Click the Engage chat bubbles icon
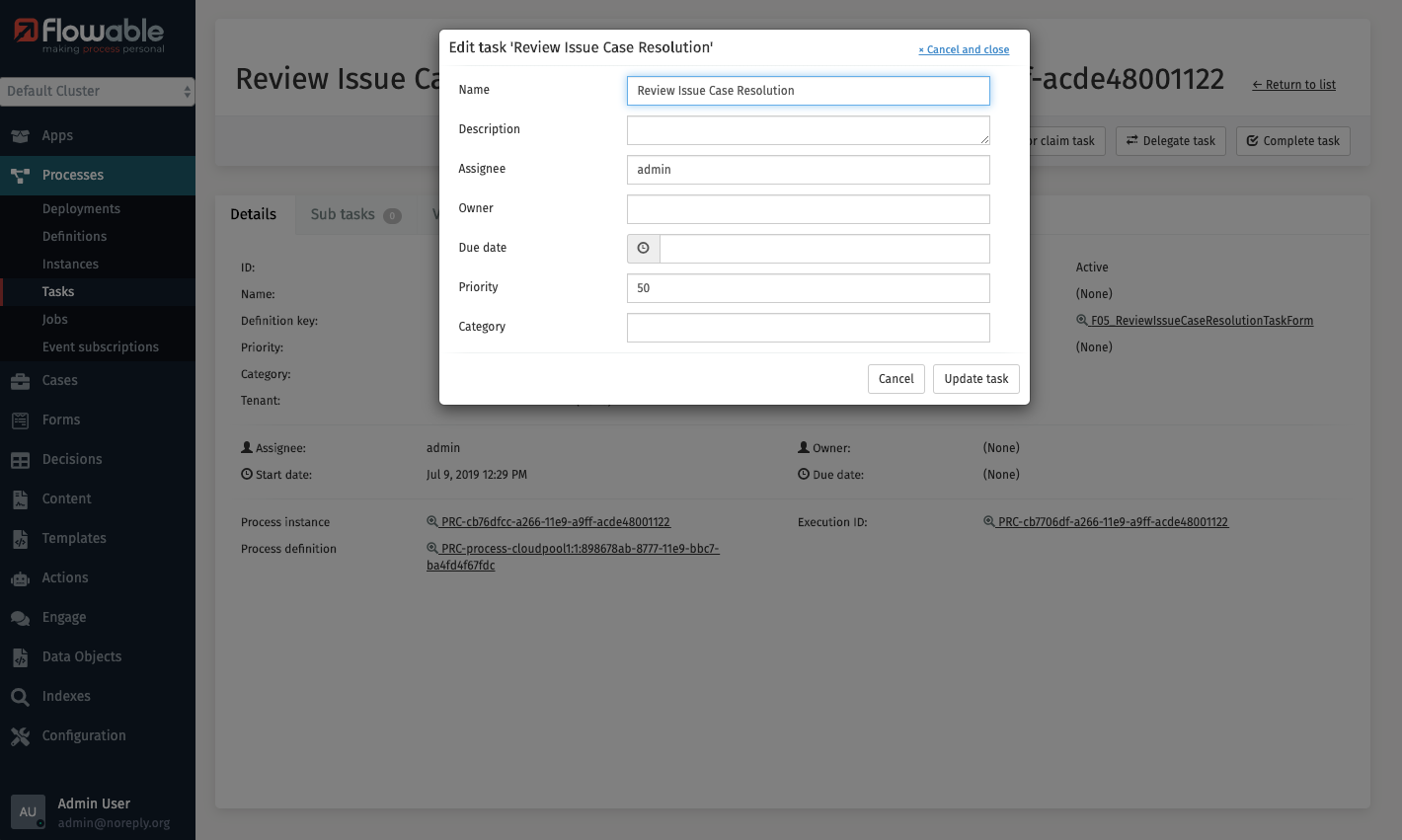The width and height of the screenshot is (1402, 840). click(x=20, y=618)
